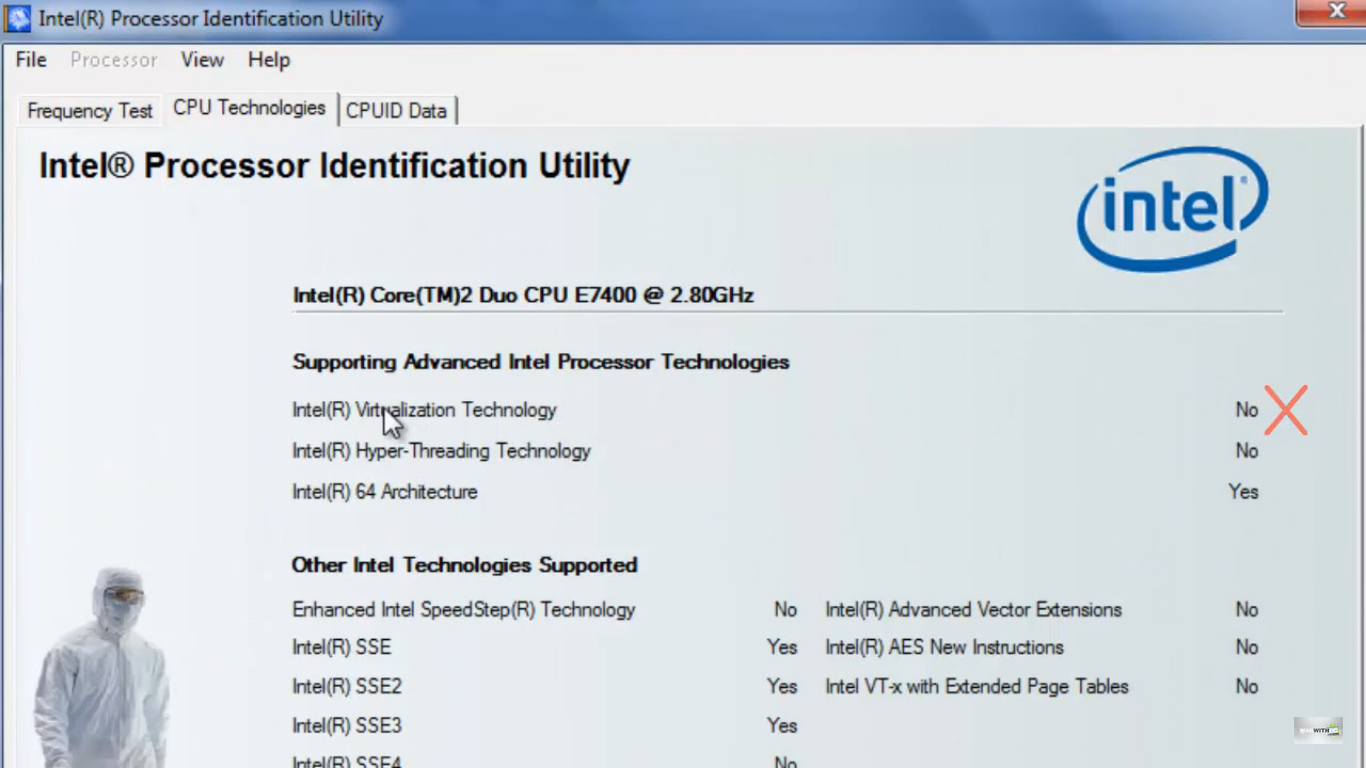Click the Yes value beside Intel(R) SSE2

point(782,687)
